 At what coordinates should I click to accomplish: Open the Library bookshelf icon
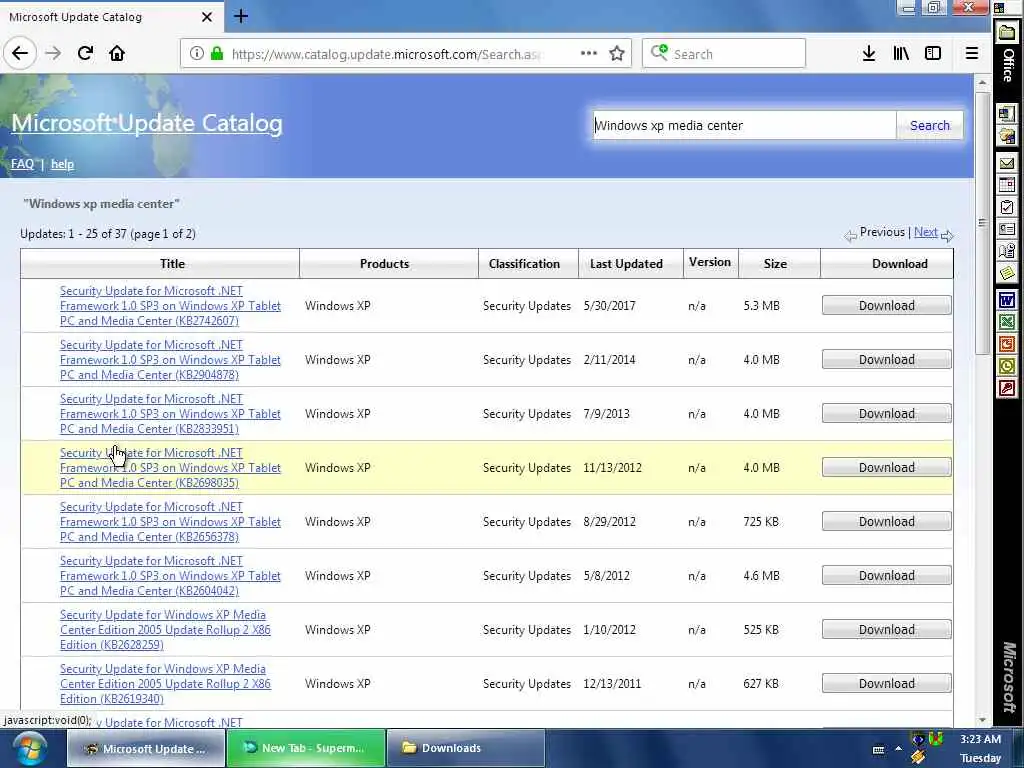coord(901,54)
